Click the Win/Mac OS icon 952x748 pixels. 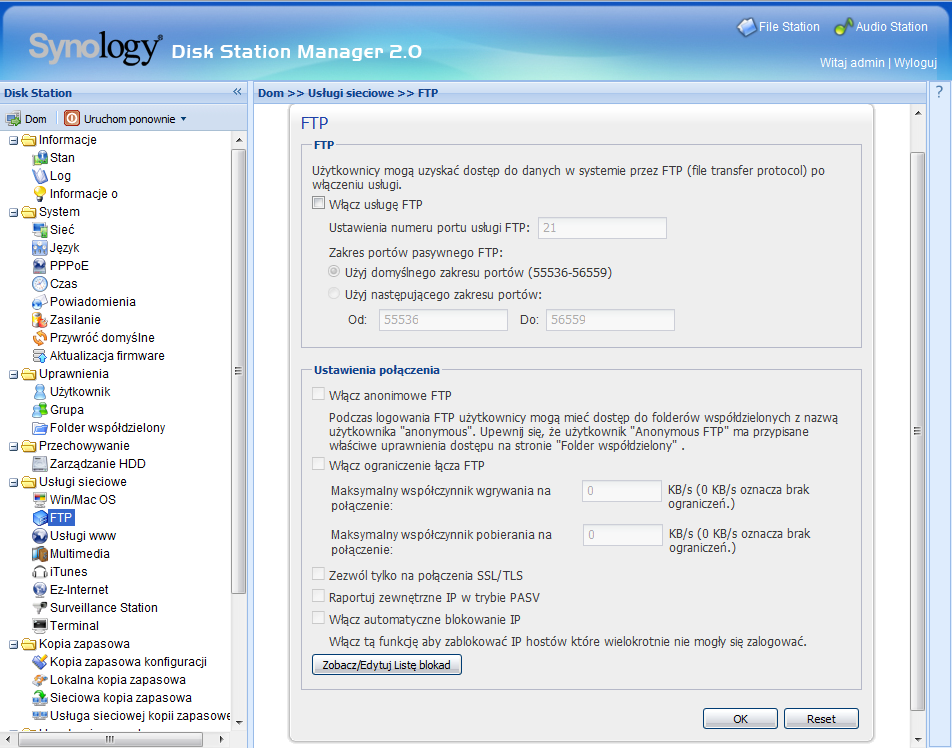[x=40, y=500]
